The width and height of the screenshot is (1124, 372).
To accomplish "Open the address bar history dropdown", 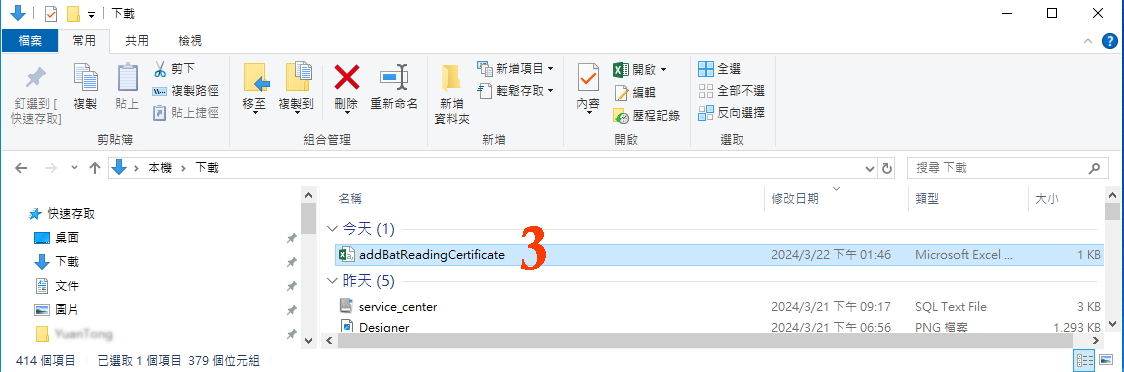I will point(870,168).
